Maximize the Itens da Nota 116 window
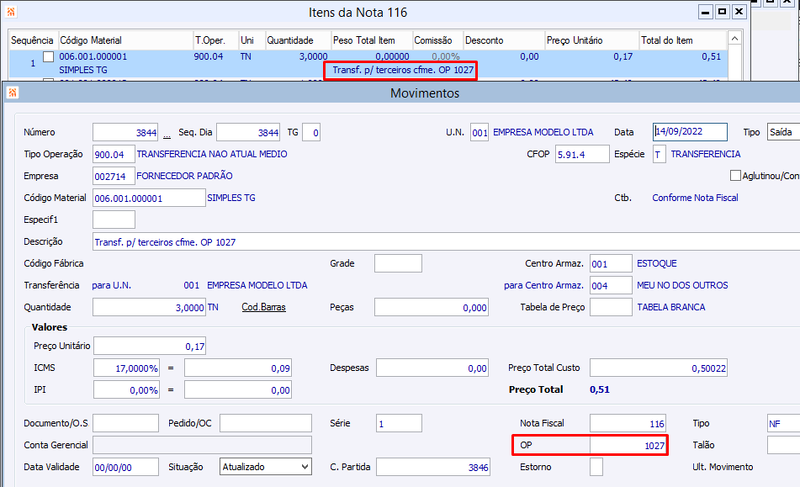Viewport: 800px width, 487px height. click(x=722, y=11)
